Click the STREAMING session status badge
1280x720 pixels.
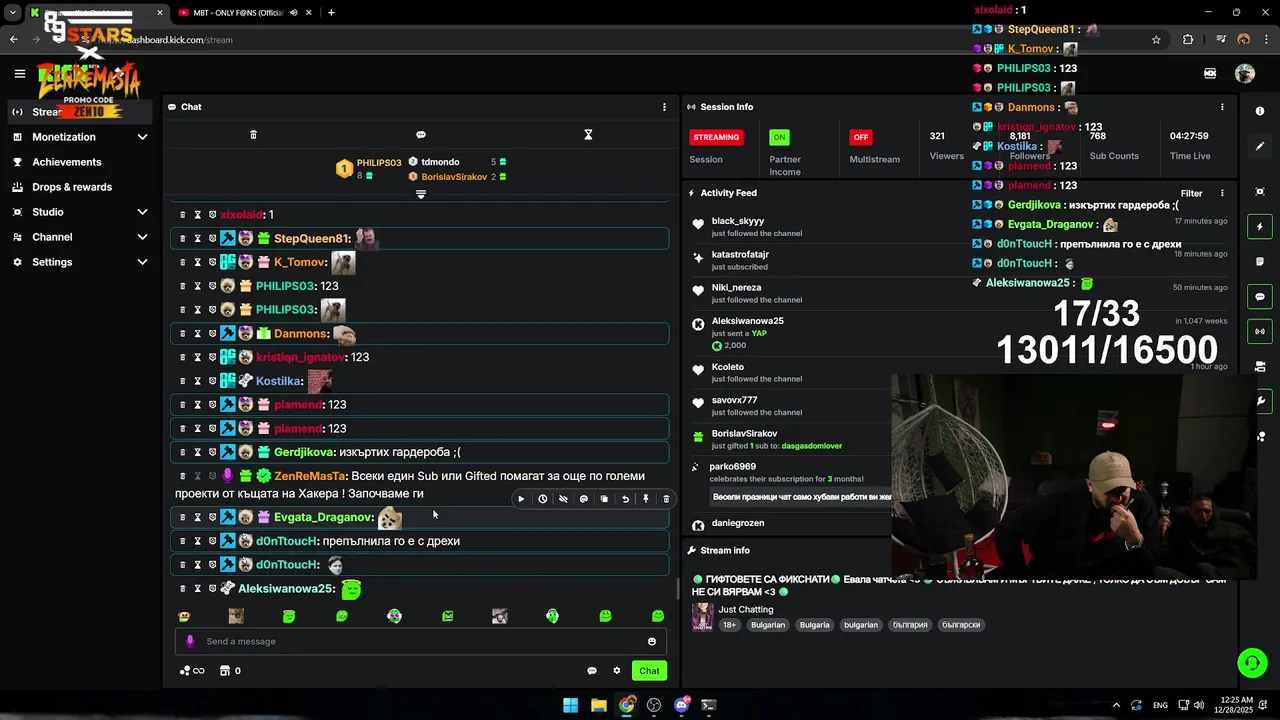click(716, 137)
